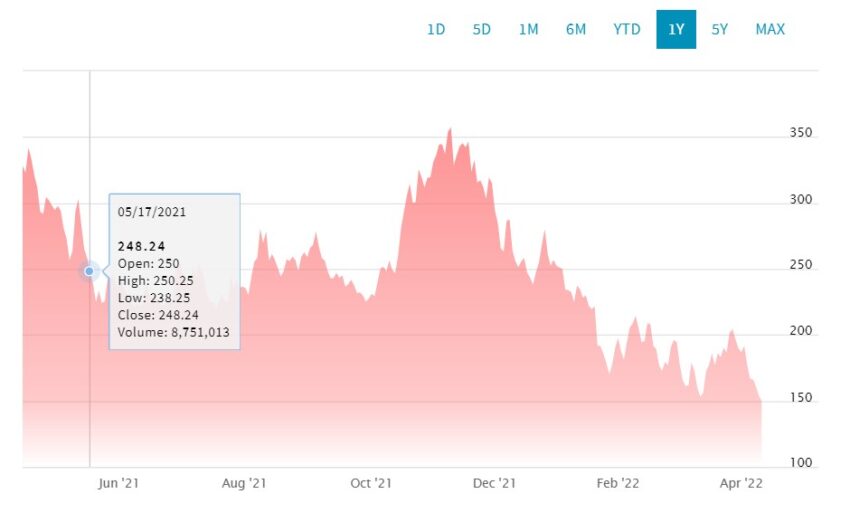Image resolution: width=850 pixels, height=522 pixels.
Task: Click the Feb '22 axis label
Action: (617, 483)
